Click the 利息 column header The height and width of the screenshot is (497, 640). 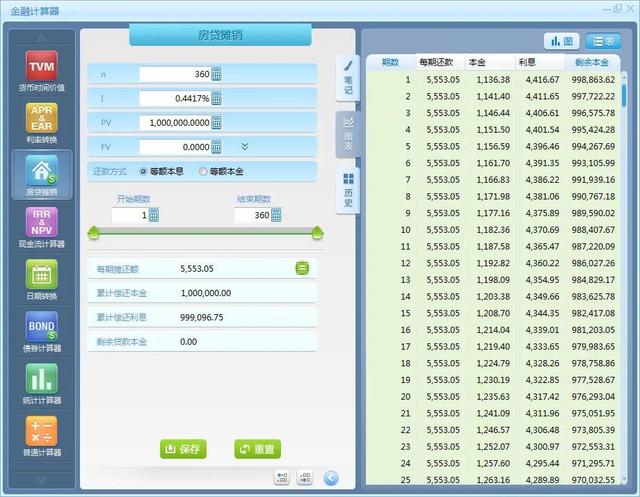(539, 62)
